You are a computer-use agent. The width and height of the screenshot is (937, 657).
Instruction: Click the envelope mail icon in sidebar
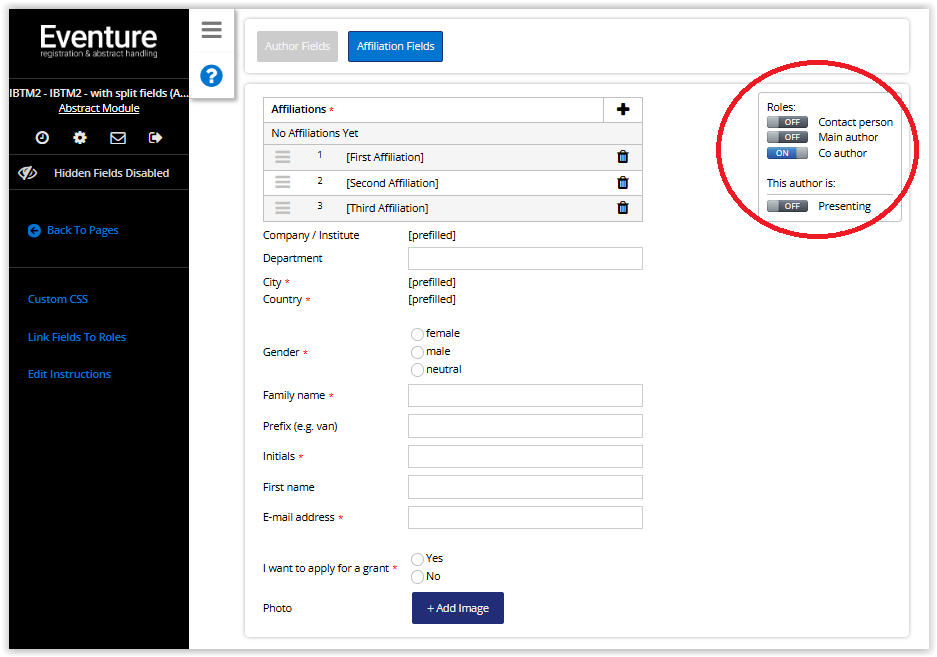coord(118,138)
